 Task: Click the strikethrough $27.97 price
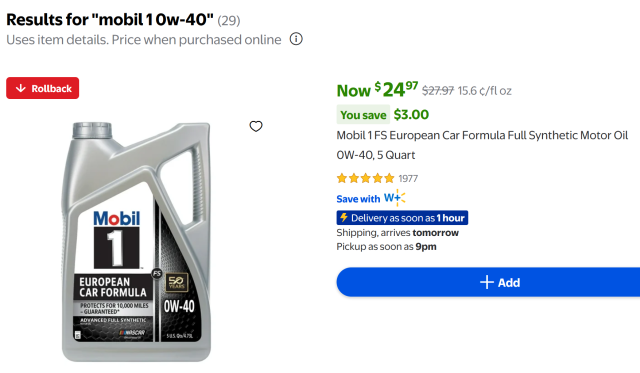(x=438, y=91)
